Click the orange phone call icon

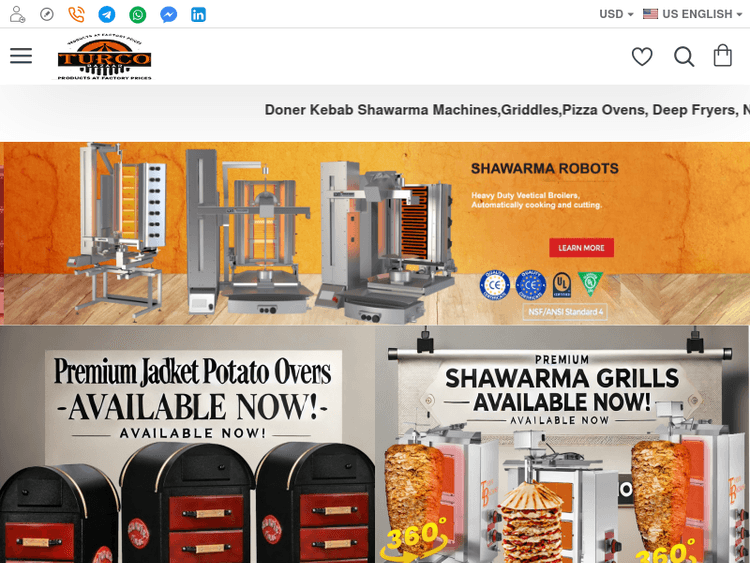[77, 14]
